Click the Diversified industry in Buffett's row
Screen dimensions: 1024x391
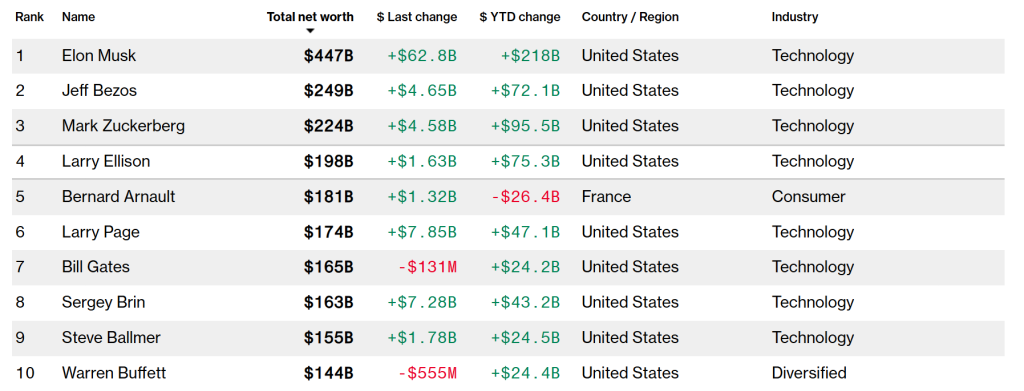point(809,373)
